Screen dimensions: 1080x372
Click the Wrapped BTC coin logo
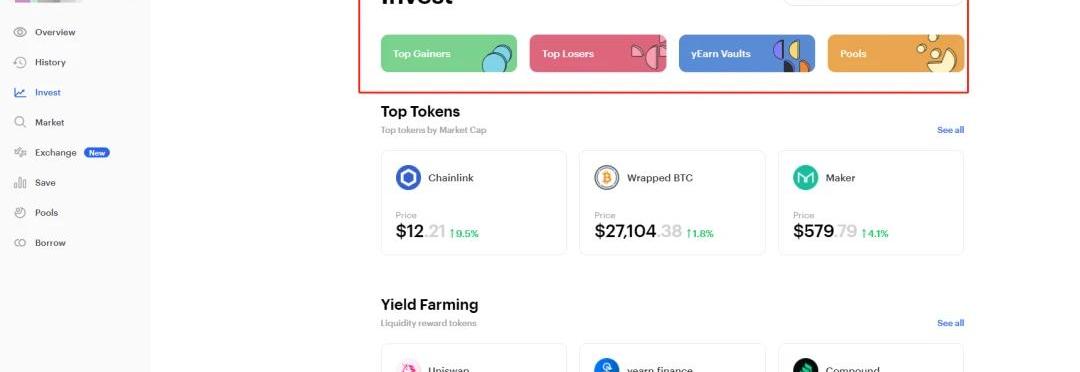click(x=607, y=178)
